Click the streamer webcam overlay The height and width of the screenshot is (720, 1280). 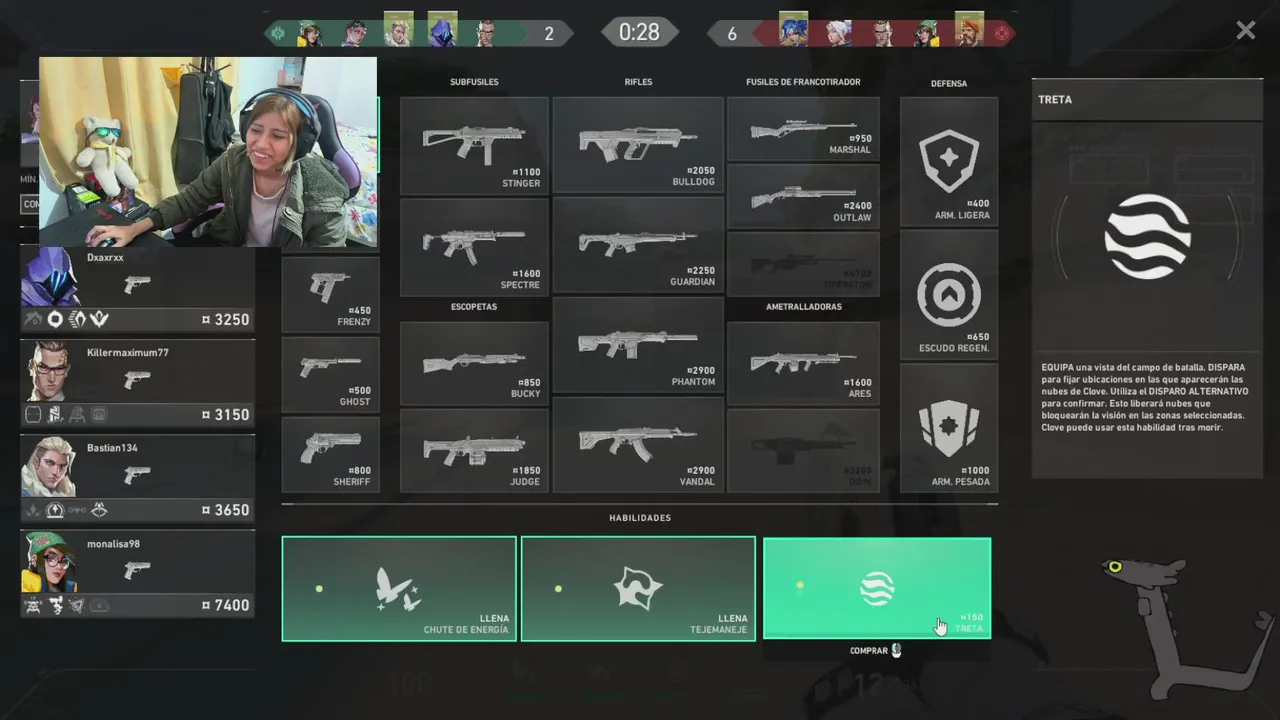pos(208,151)
